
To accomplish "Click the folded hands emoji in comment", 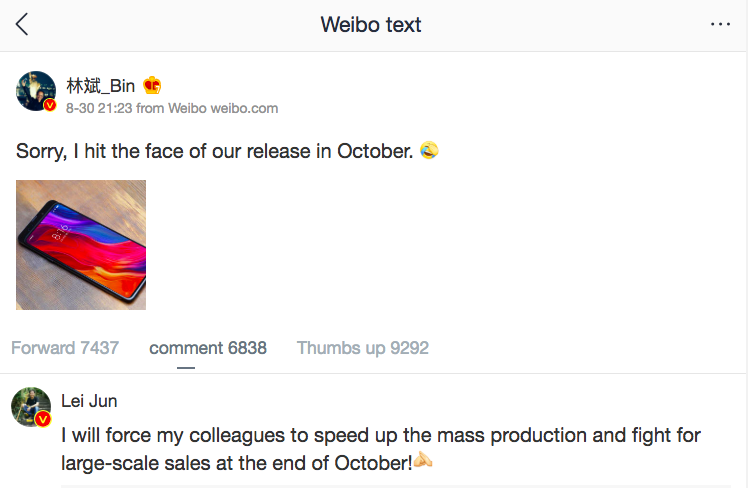I will (424, 462).
